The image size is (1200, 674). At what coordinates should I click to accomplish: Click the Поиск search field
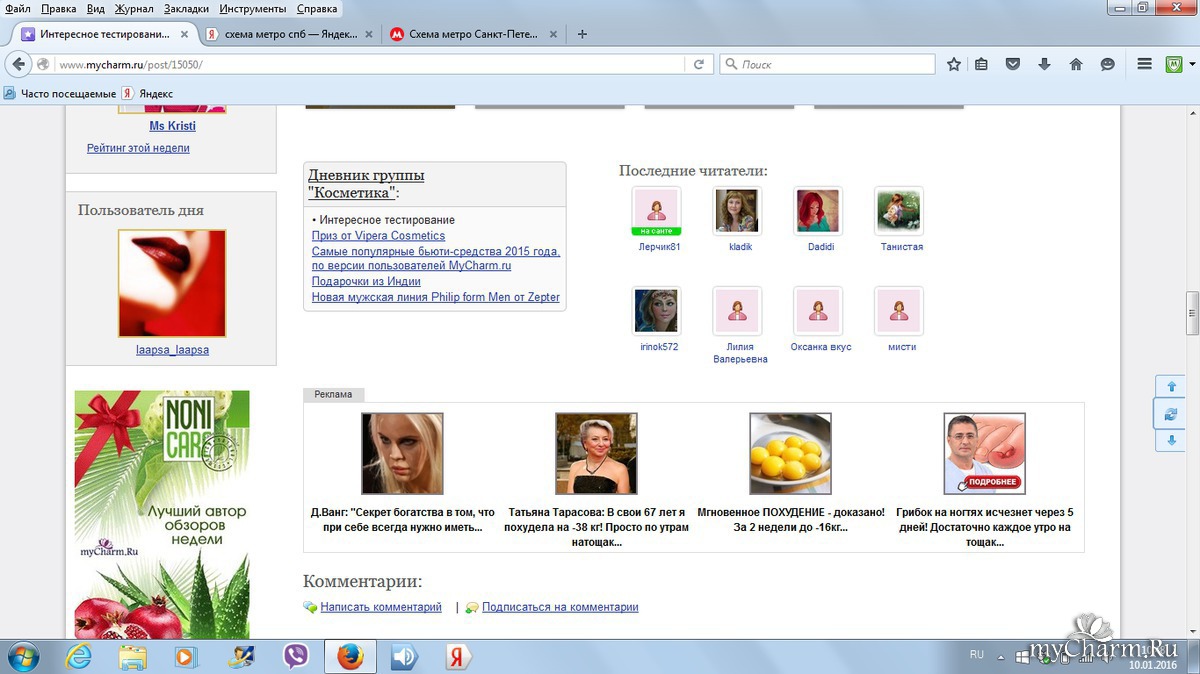[835, 64]
